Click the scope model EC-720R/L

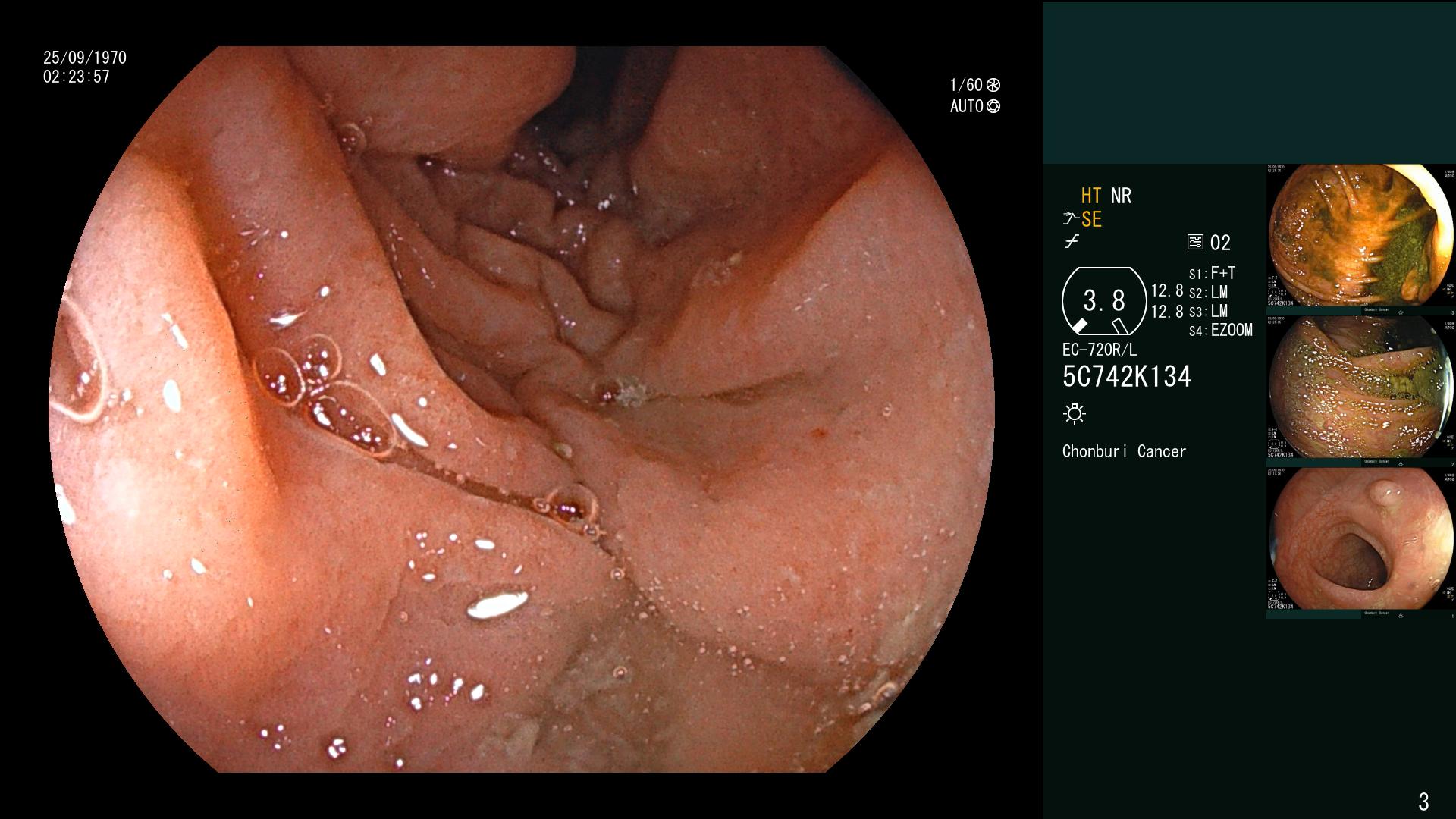click(1100, 350)
